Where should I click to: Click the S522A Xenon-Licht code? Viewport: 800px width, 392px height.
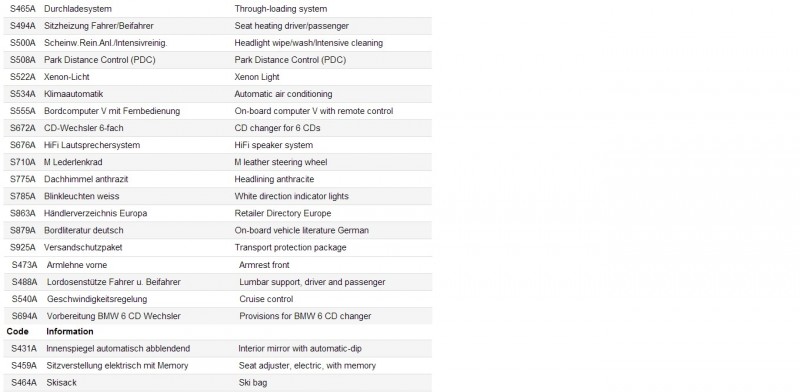22,77
